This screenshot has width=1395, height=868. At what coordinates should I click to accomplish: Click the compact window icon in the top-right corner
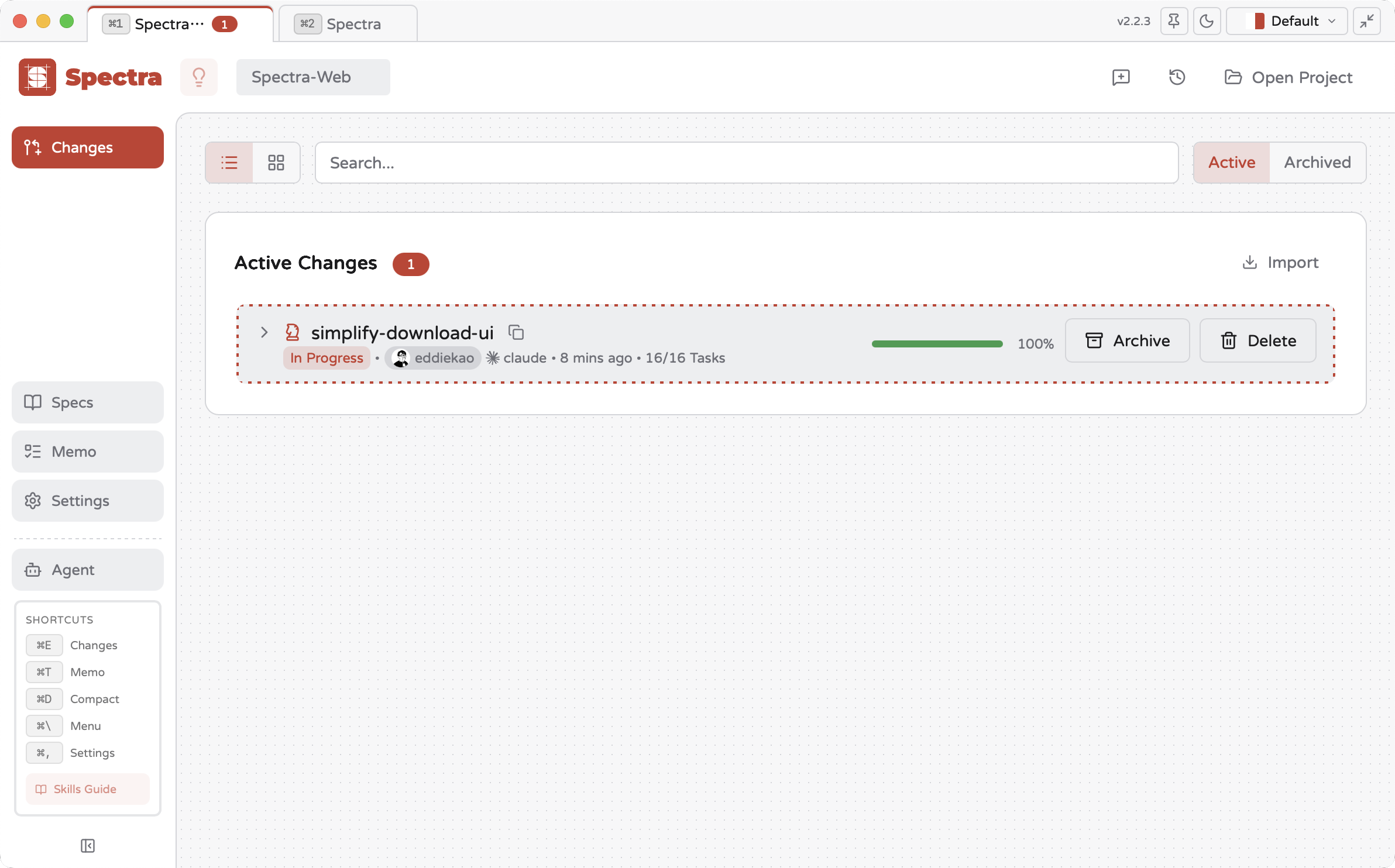1367,22
